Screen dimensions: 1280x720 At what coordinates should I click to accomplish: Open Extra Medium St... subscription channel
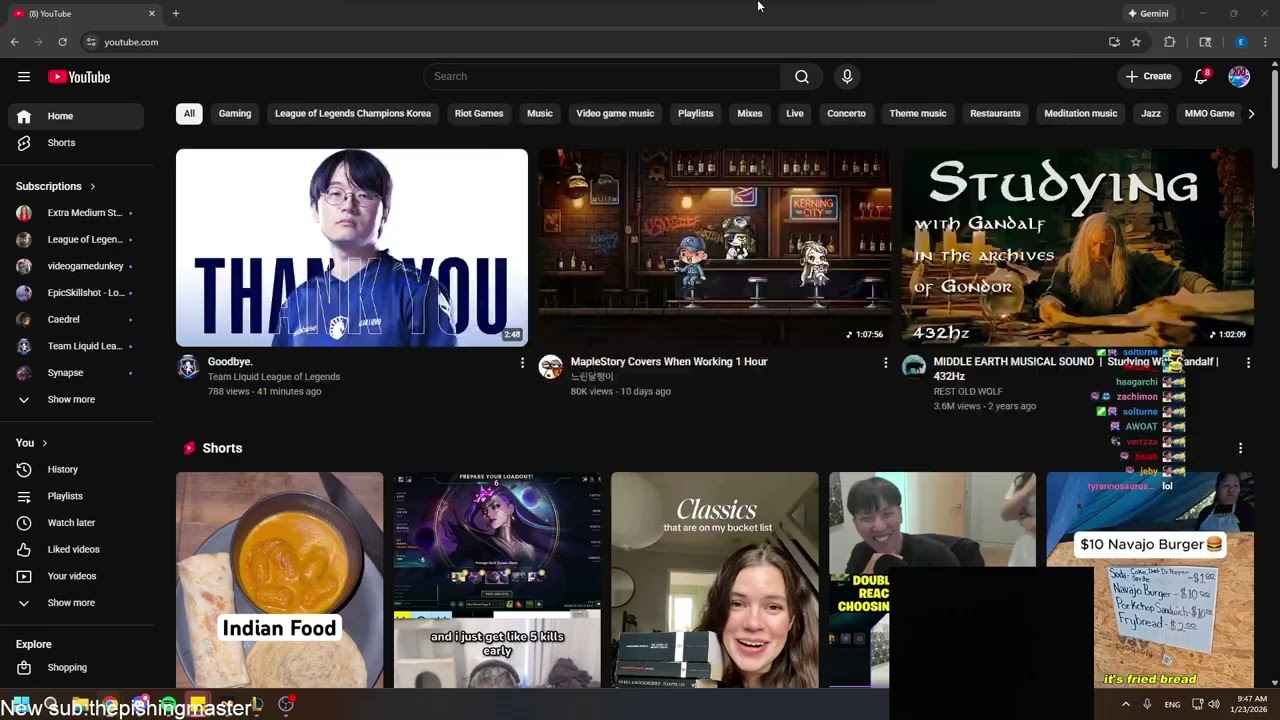[76, 213]
